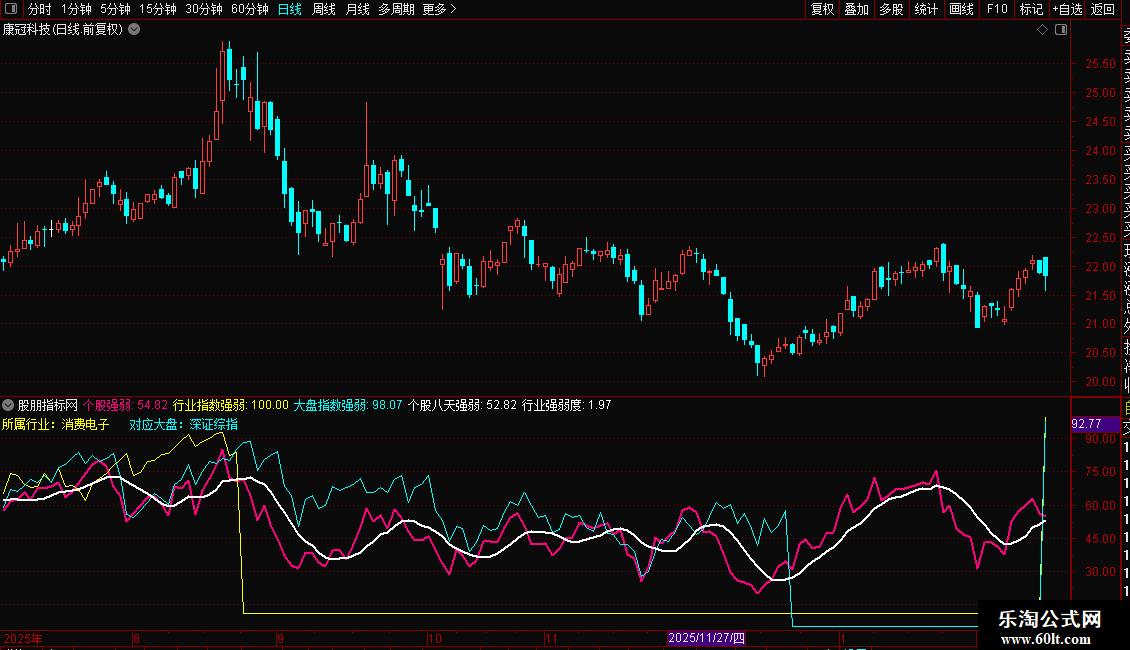The width and height of the screenshot is (1130, 650).
Task: Click the 返回 back button
Action: (1103, 9)
